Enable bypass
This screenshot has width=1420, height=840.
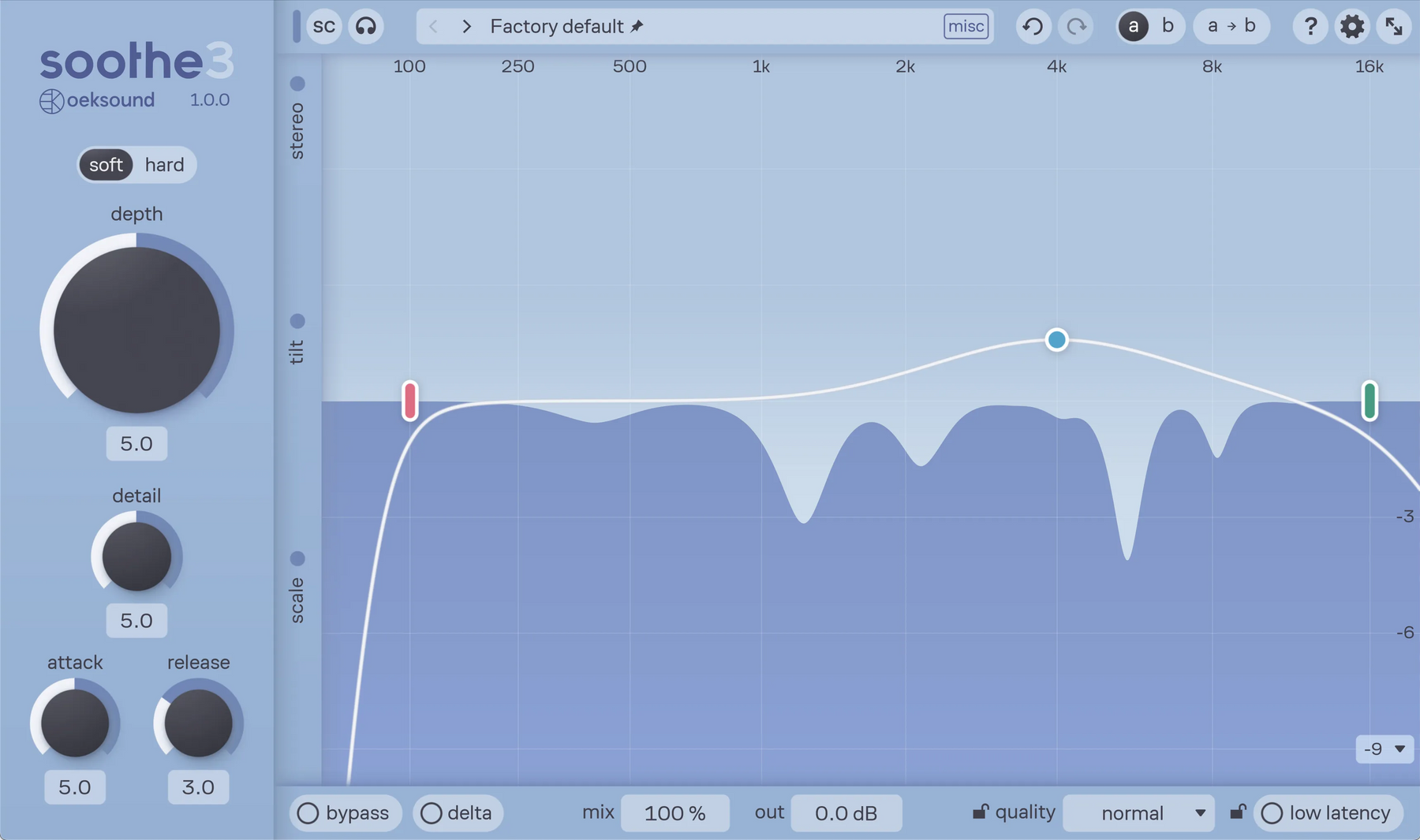click(x=346, y=812)
